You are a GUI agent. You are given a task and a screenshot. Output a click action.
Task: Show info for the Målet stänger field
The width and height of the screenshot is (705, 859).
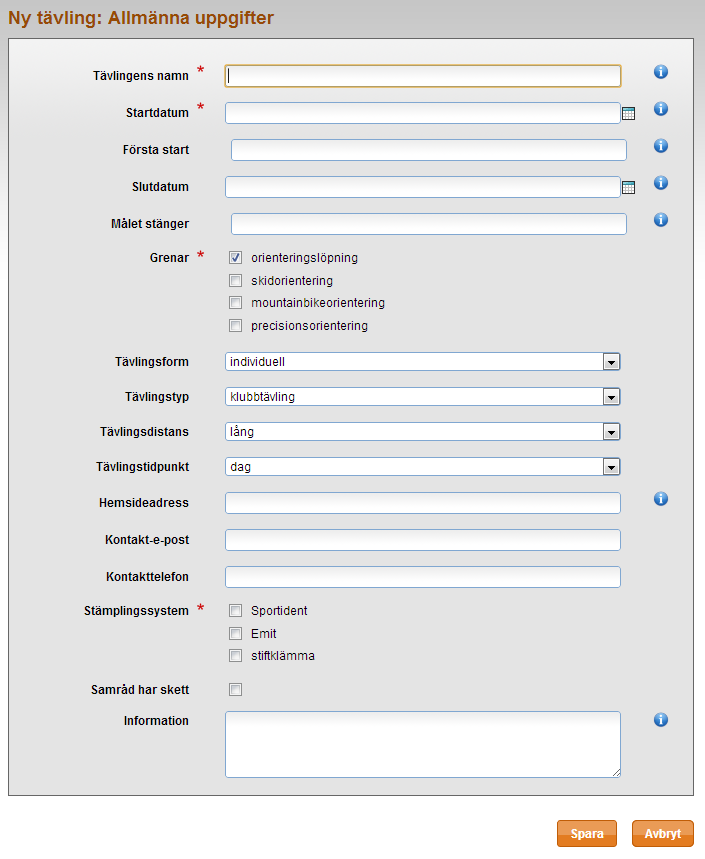click(x=661, y=220)
